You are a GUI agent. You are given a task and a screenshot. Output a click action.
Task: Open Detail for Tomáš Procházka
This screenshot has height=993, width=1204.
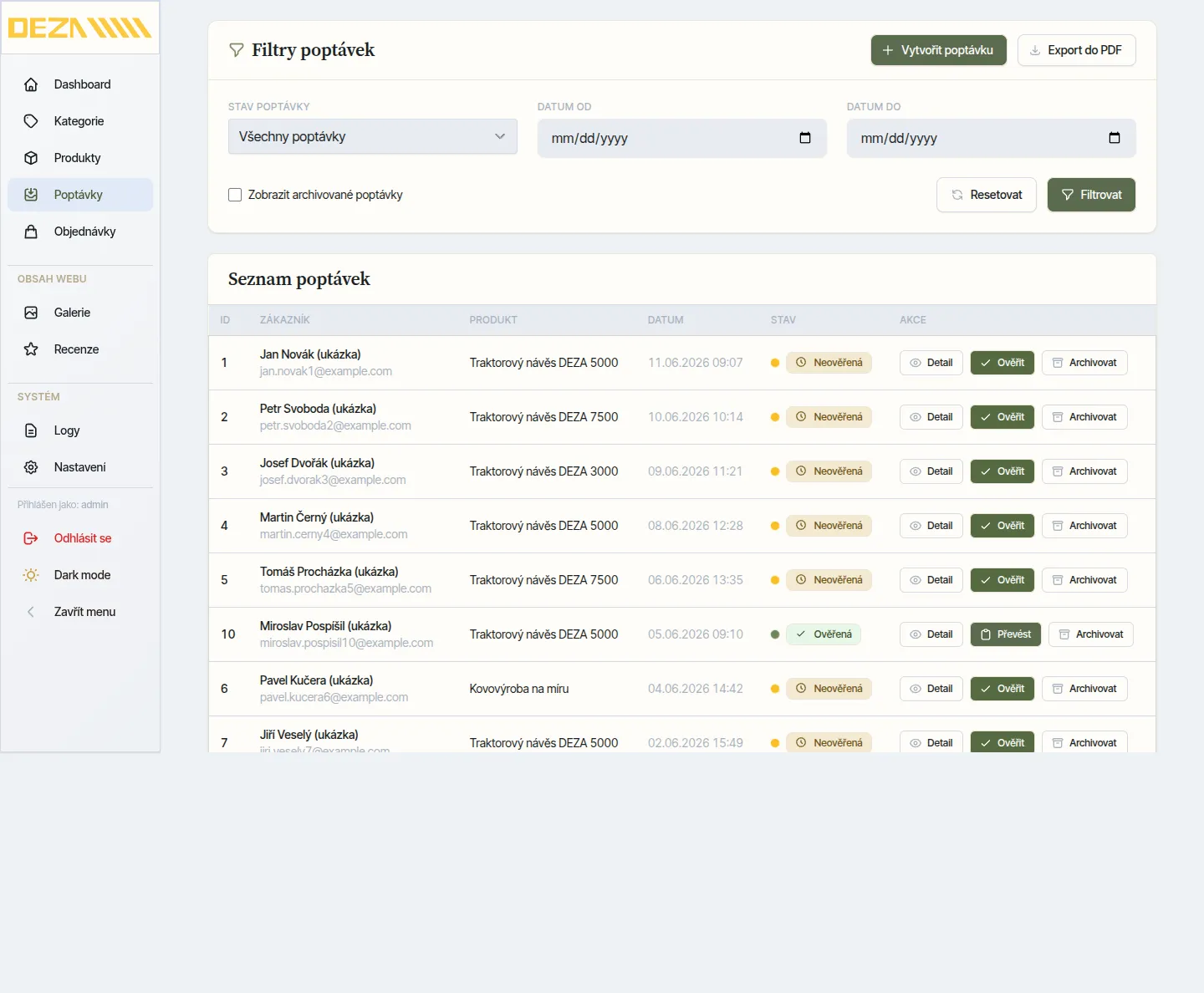pyautogui.click(x=931, y=580)
